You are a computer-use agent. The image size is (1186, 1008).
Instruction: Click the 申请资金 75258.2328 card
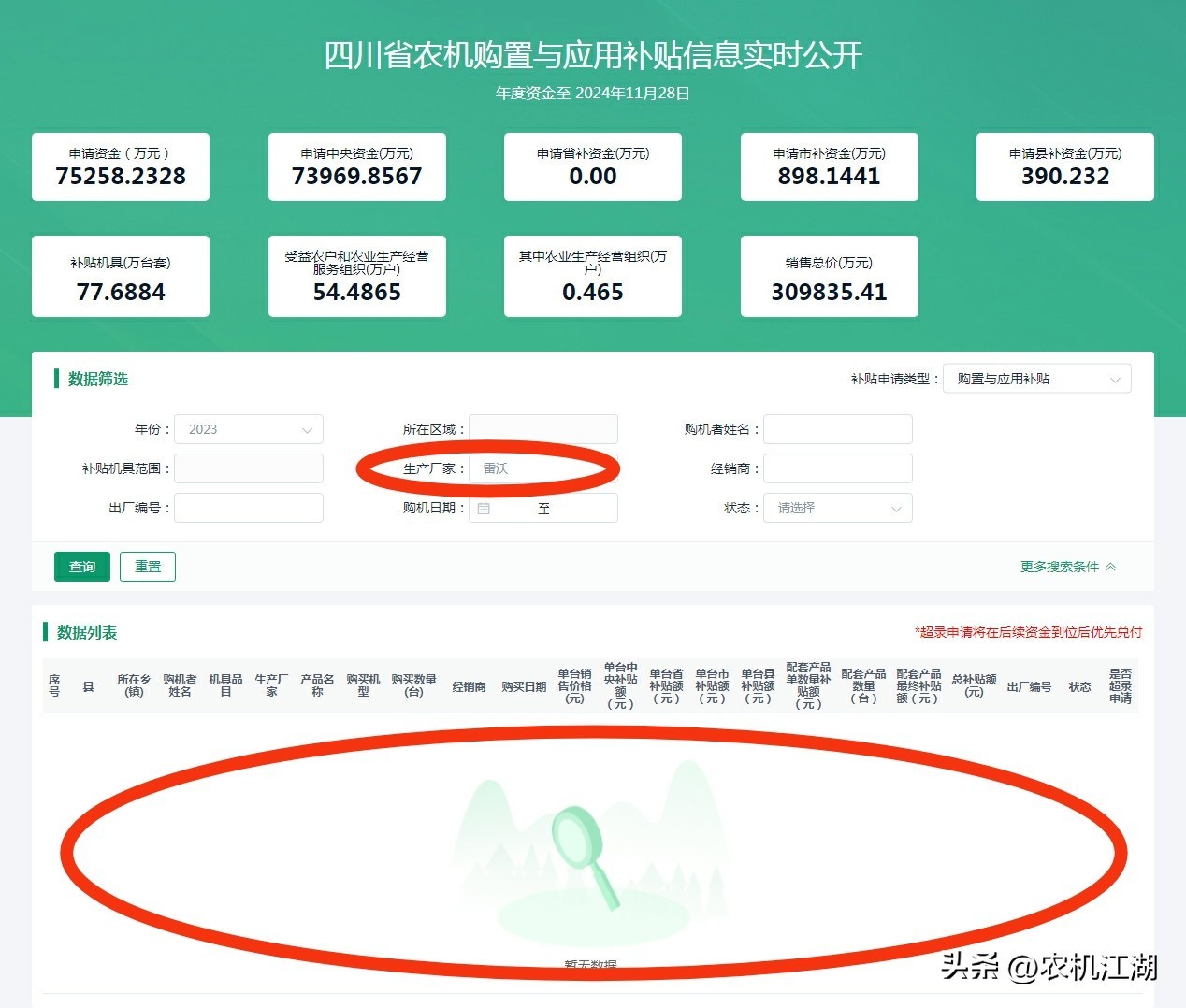[121, 166]
